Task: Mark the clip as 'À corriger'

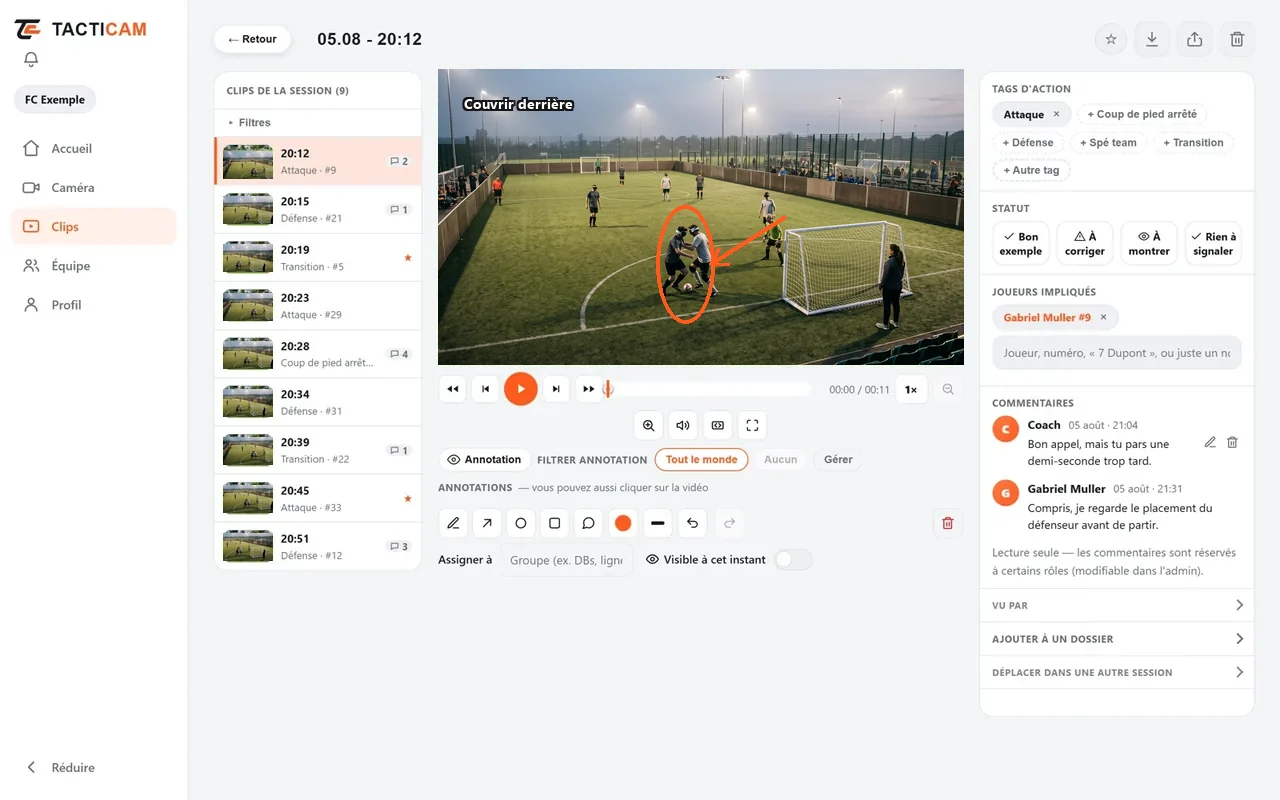Action: pos(1085,244)
